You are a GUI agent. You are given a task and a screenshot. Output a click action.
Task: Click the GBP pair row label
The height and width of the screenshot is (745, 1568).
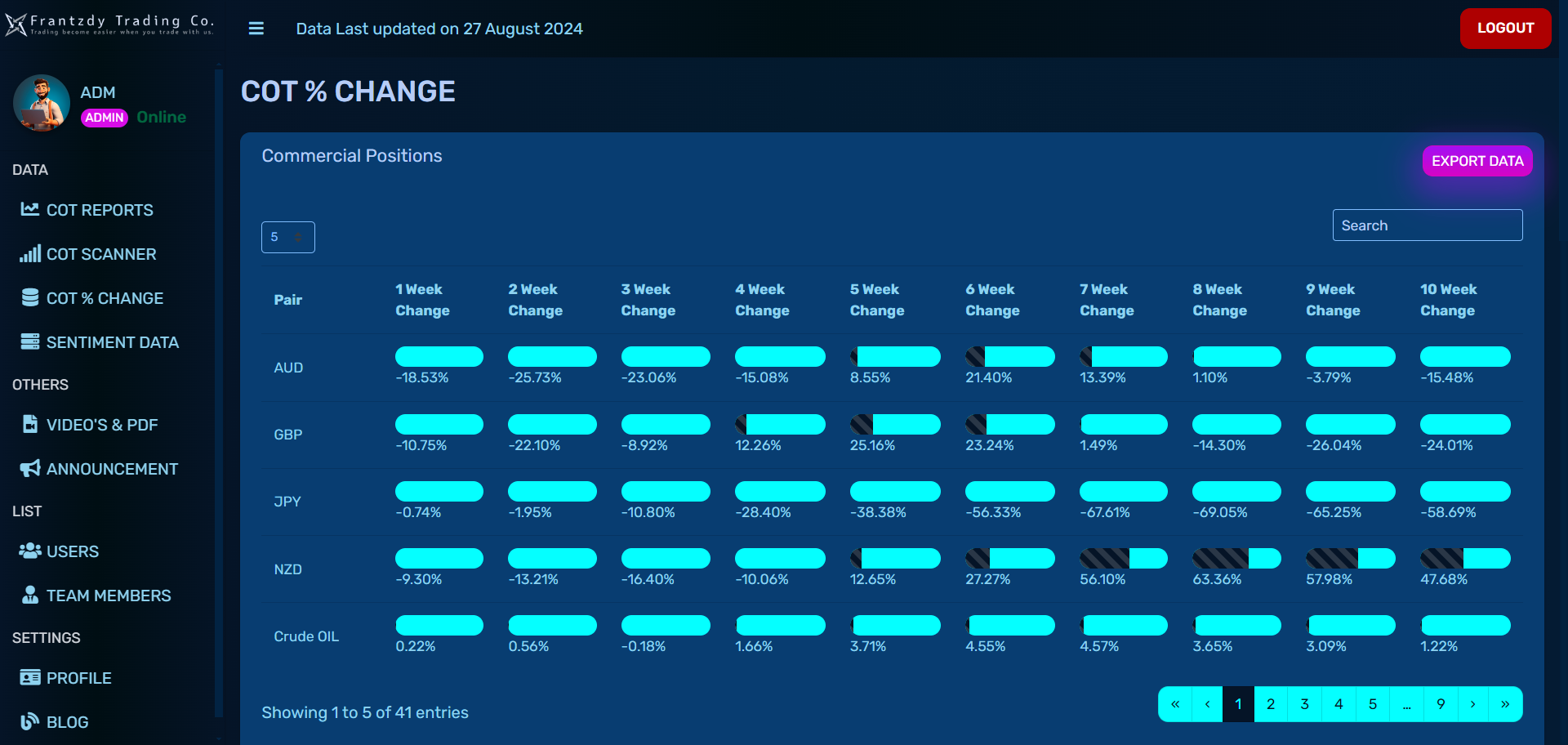coord(288,435)
